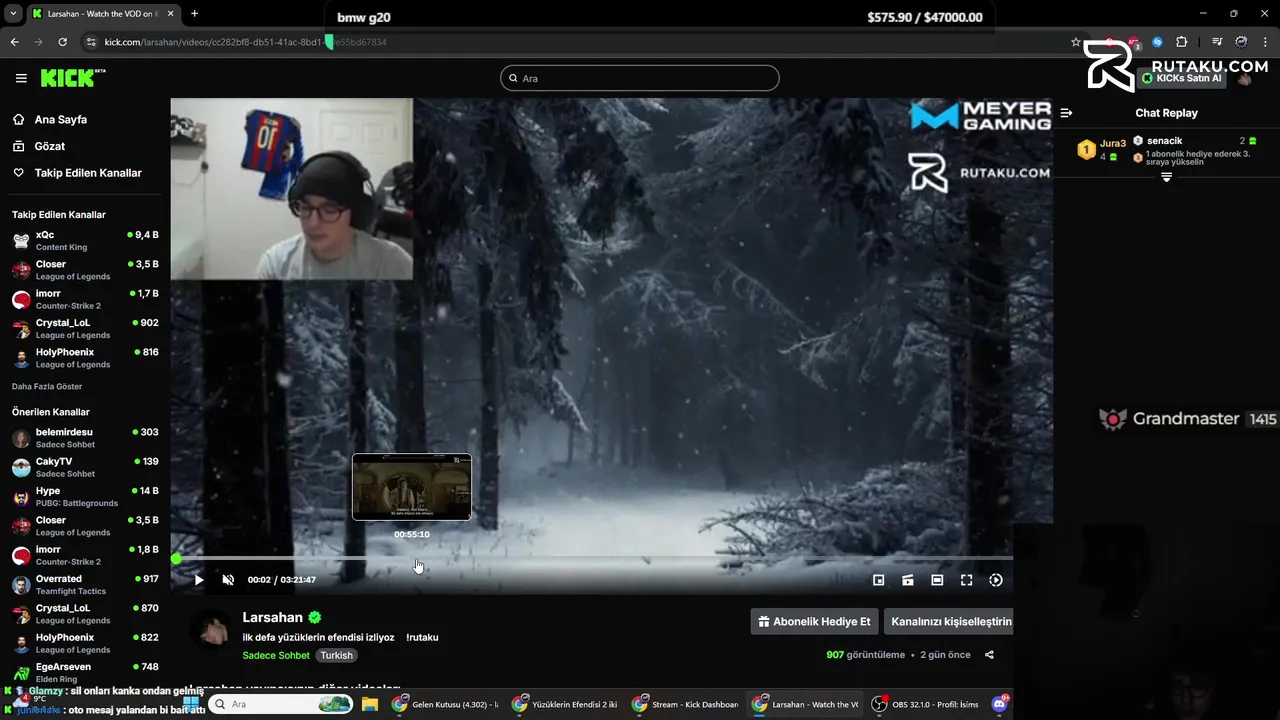Viewport: 1280px width, 720px height.
Task: Open xQc followed channel
Action: (85, 241)
